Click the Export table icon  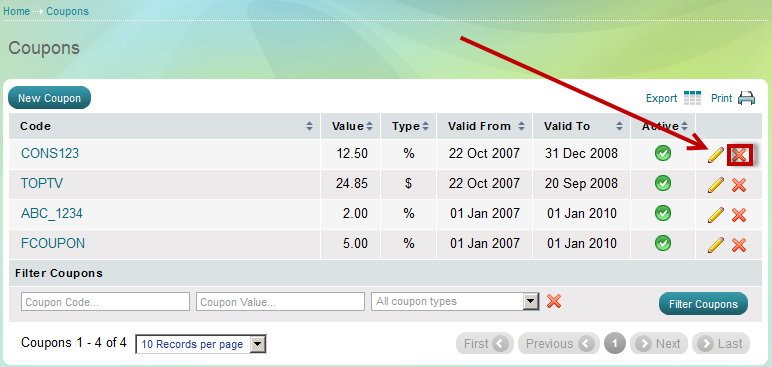coord(692,98)
